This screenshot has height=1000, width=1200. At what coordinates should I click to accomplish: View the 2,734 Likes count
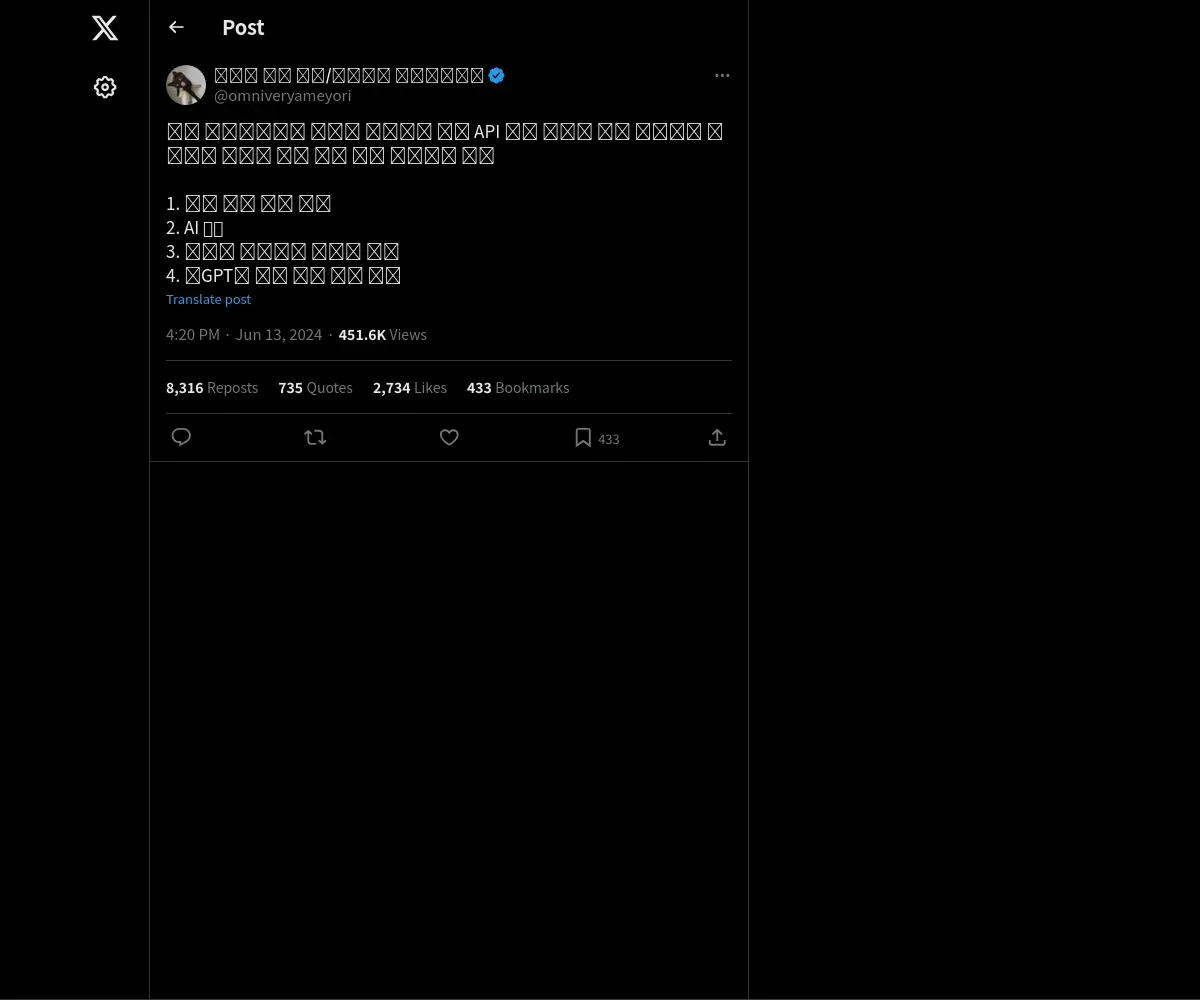click(410, 388)
